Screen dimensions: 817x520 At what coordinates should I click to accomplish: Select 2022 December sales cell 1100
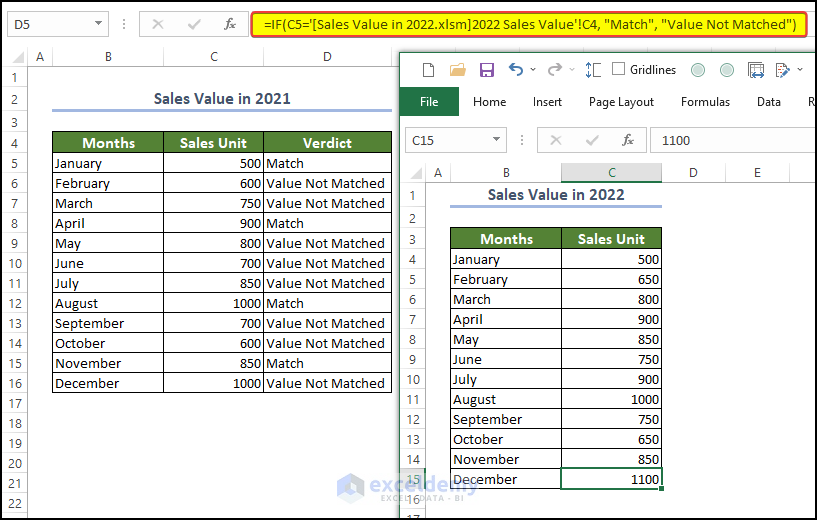coord(612,479)
